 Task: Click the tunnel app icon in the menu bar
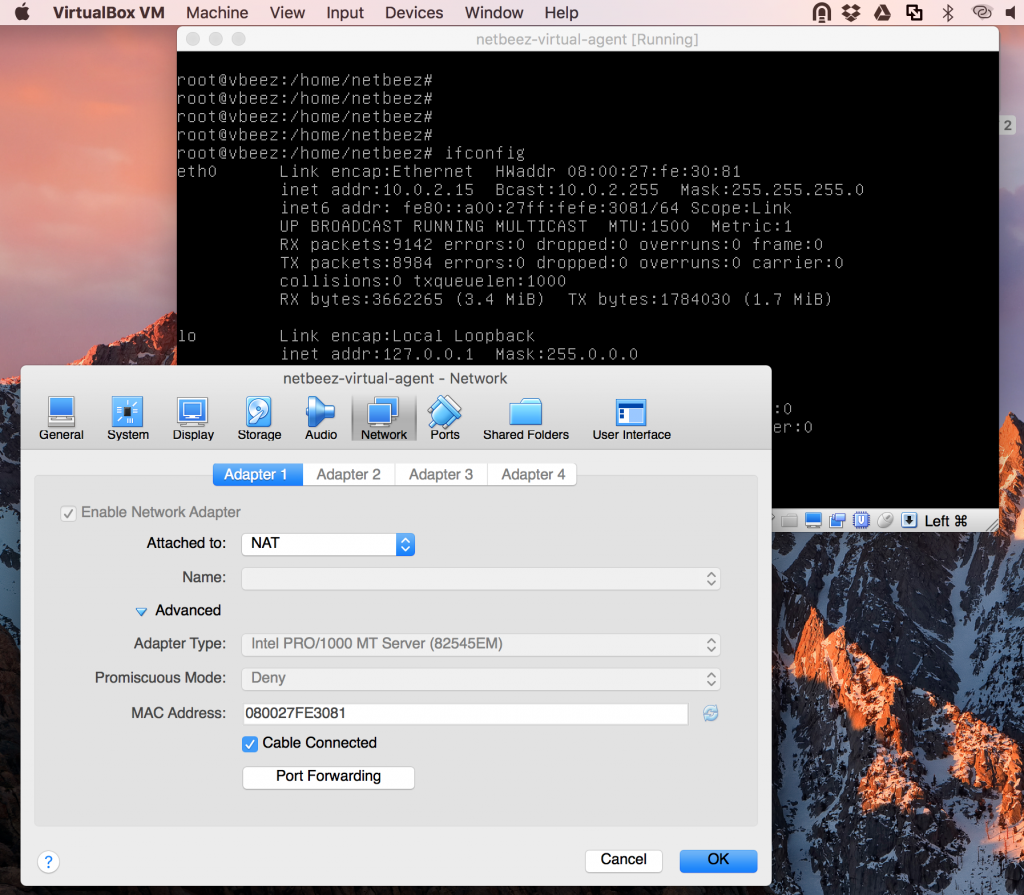coord(821,12)
